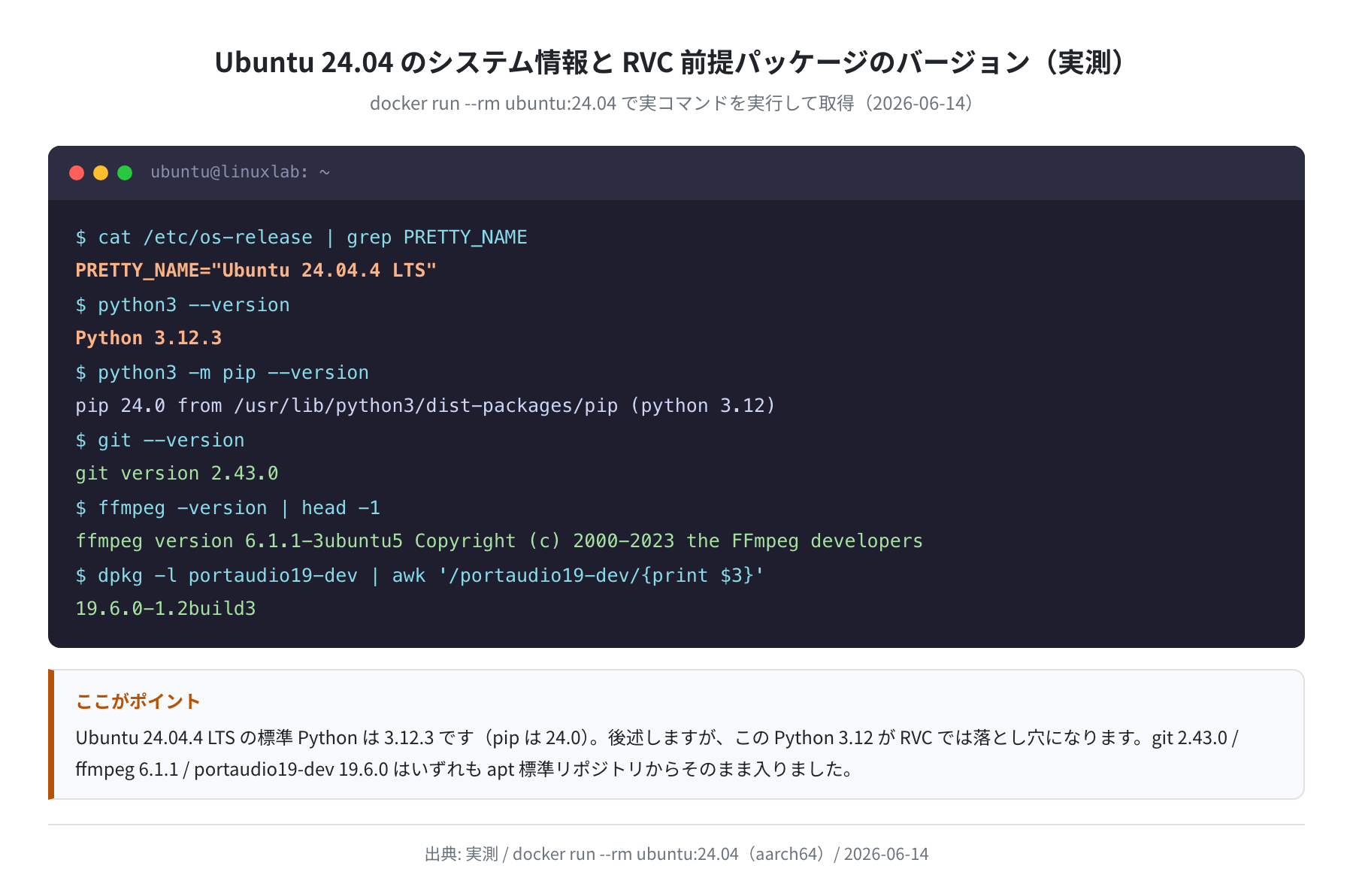This screenshot has height=896, width=1353.
Task: Select the output Python 3.12.3
Action: 149,338
